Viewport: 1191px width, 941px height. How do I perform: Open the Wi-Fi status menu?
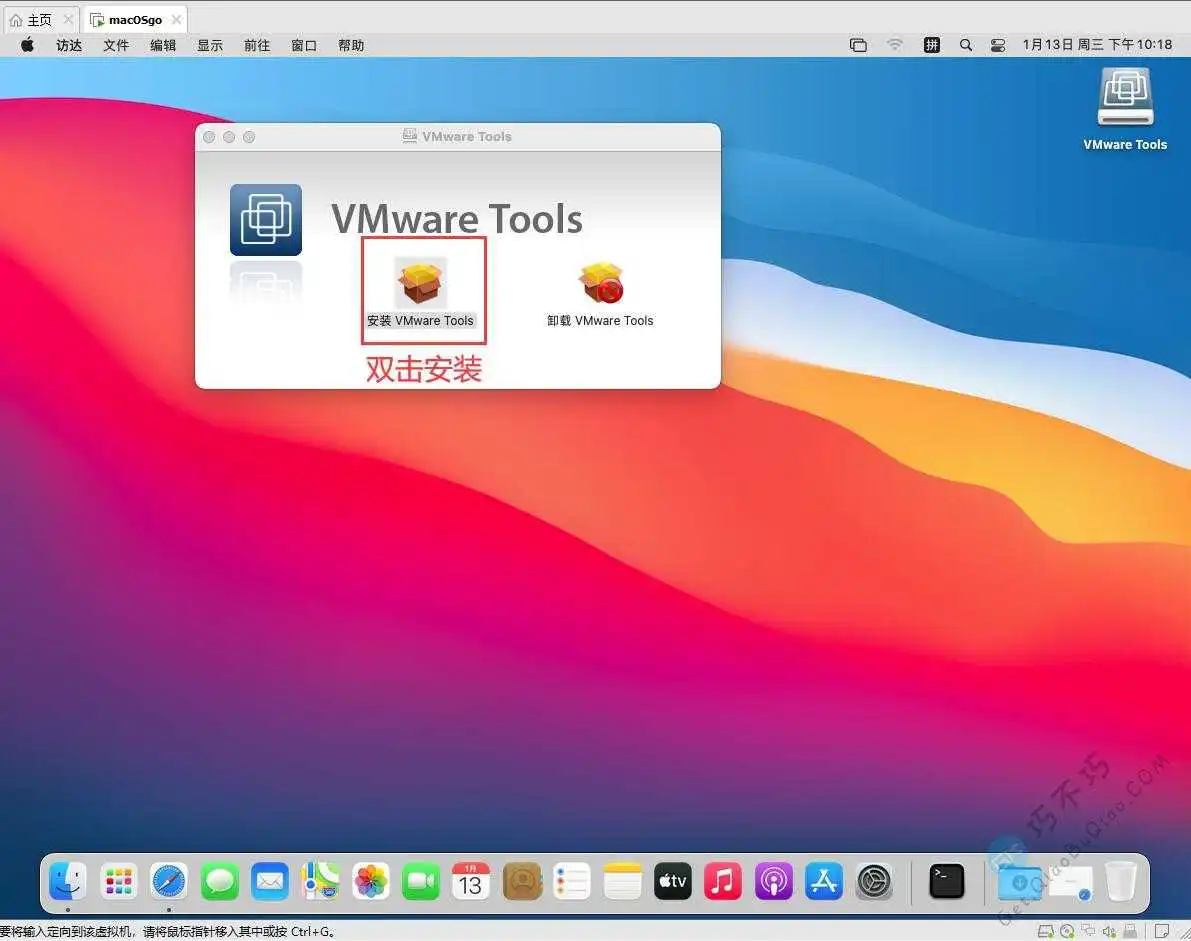coord(895,45)
